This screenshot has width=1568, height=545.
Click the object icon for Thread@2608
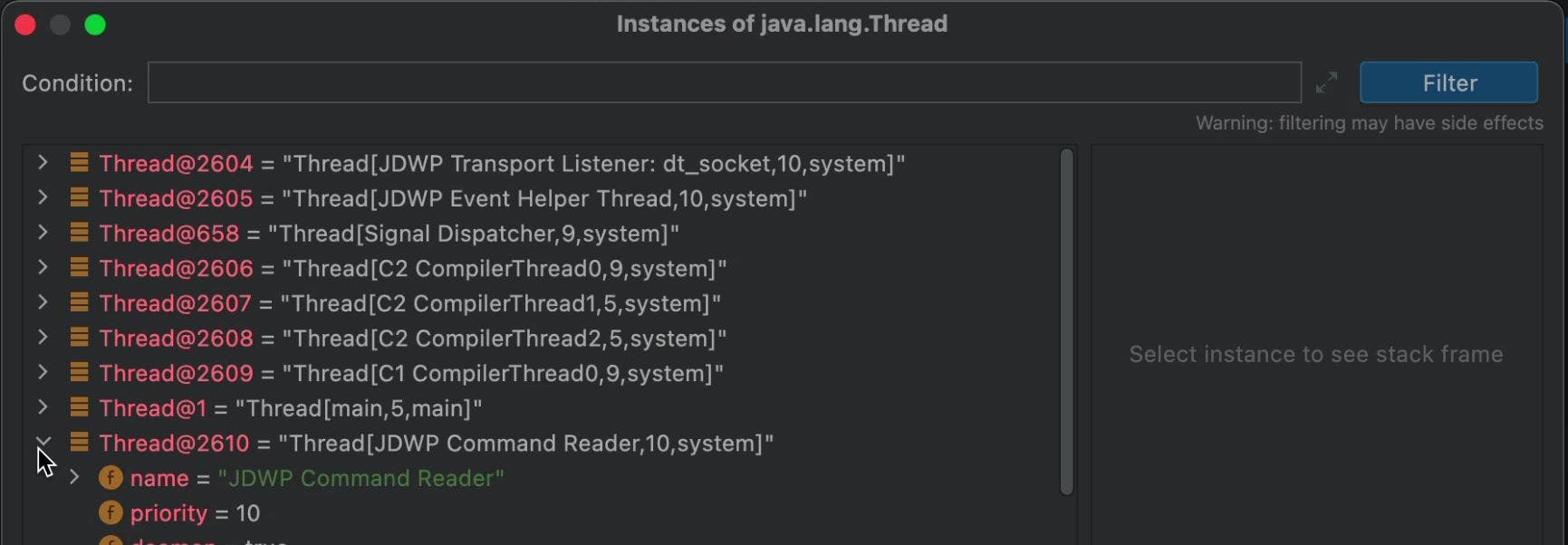pos(80,338)
